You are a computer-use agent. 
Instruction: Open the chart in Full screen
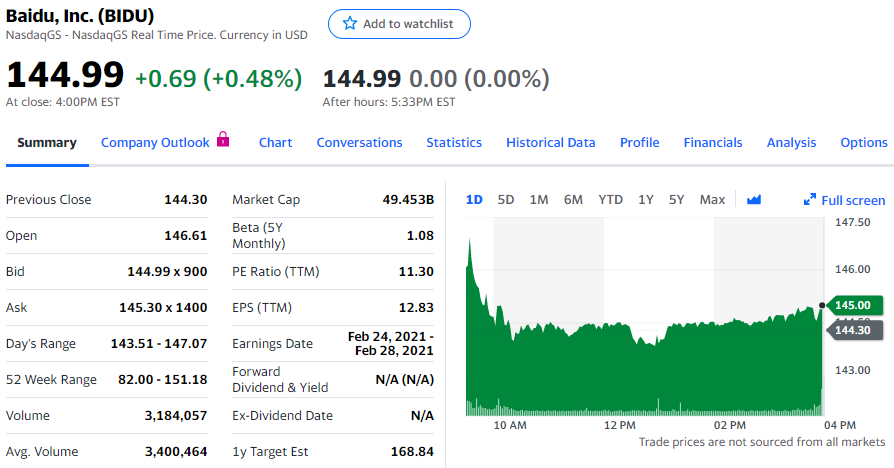click(x=844, y=200)
